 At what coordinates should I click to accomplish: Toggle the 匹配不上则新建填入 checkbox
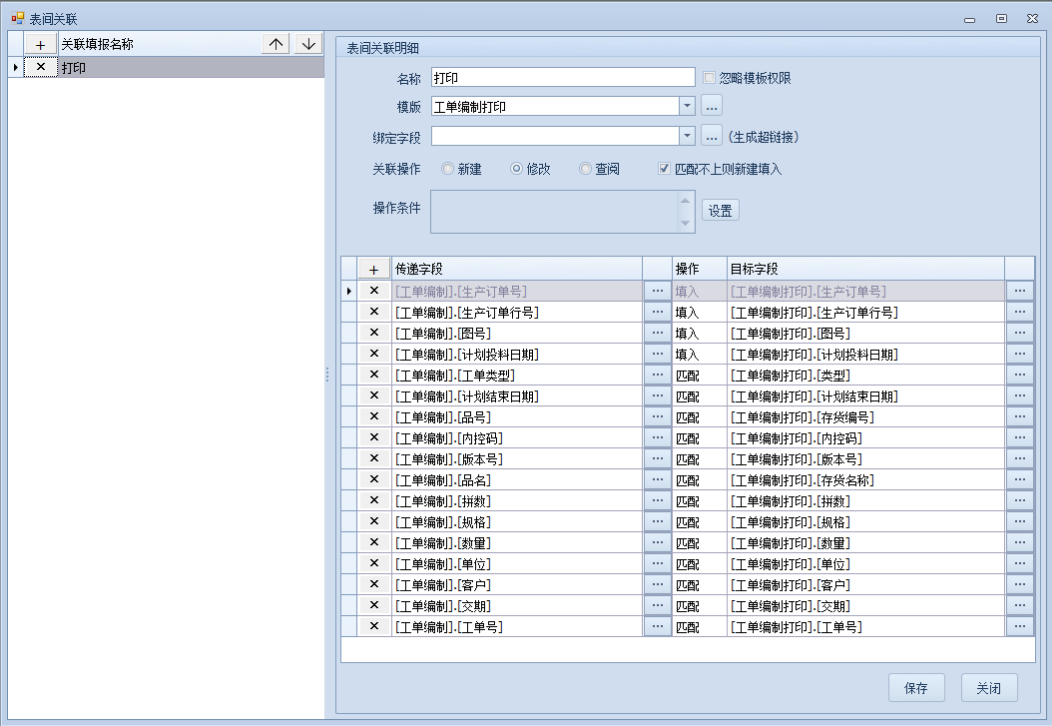coord(664,169)
